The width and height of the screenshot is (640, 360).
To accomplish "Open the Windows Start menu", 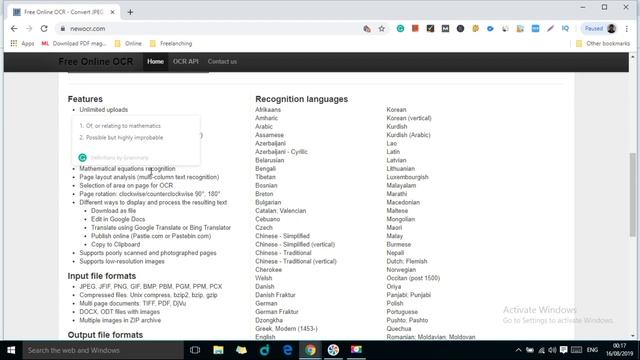I will click(x=11, y=350).
